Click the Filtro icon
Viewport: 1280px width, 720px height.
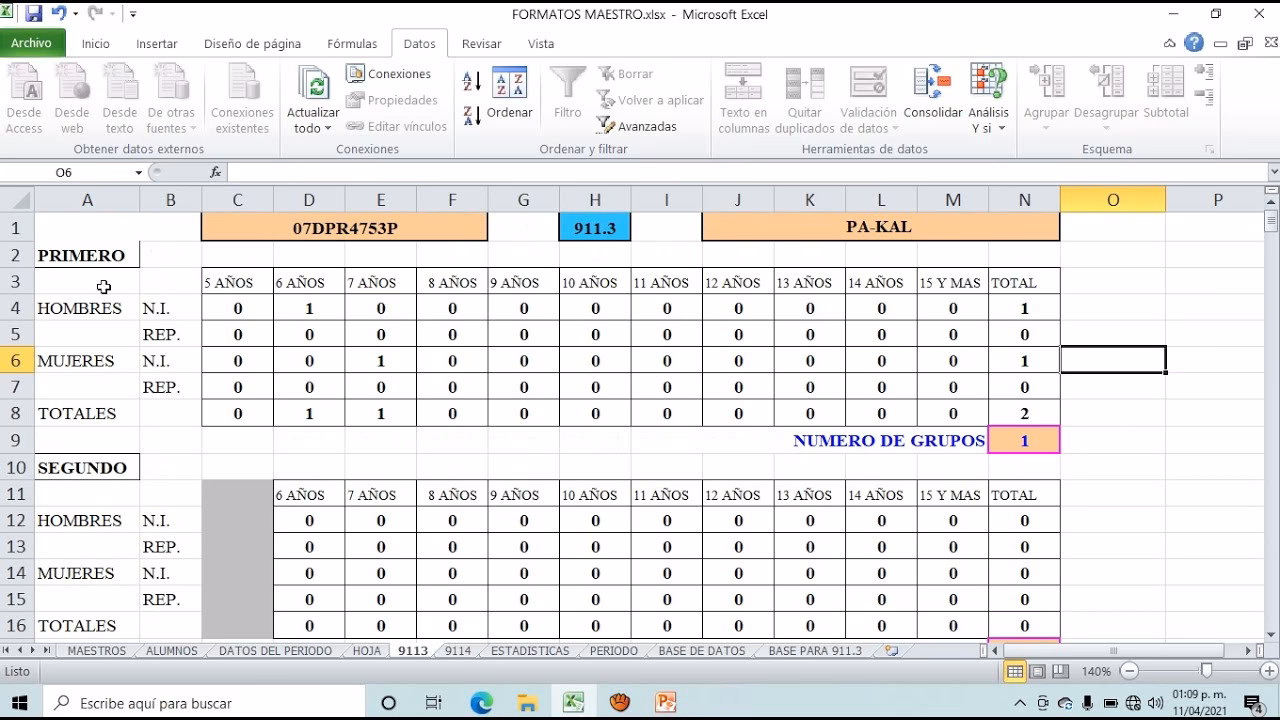click(x=566, y=95)
